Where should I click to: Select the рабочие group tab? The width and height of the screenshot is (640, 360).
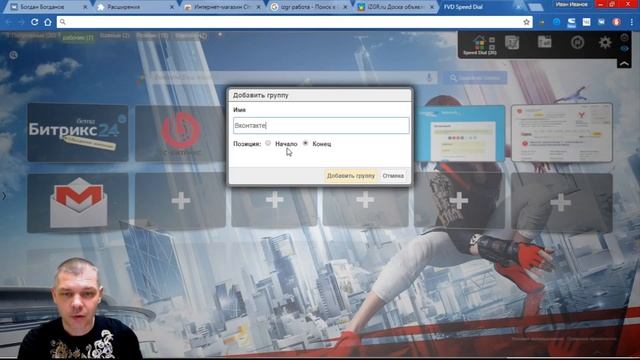click(x=78, y=37)
